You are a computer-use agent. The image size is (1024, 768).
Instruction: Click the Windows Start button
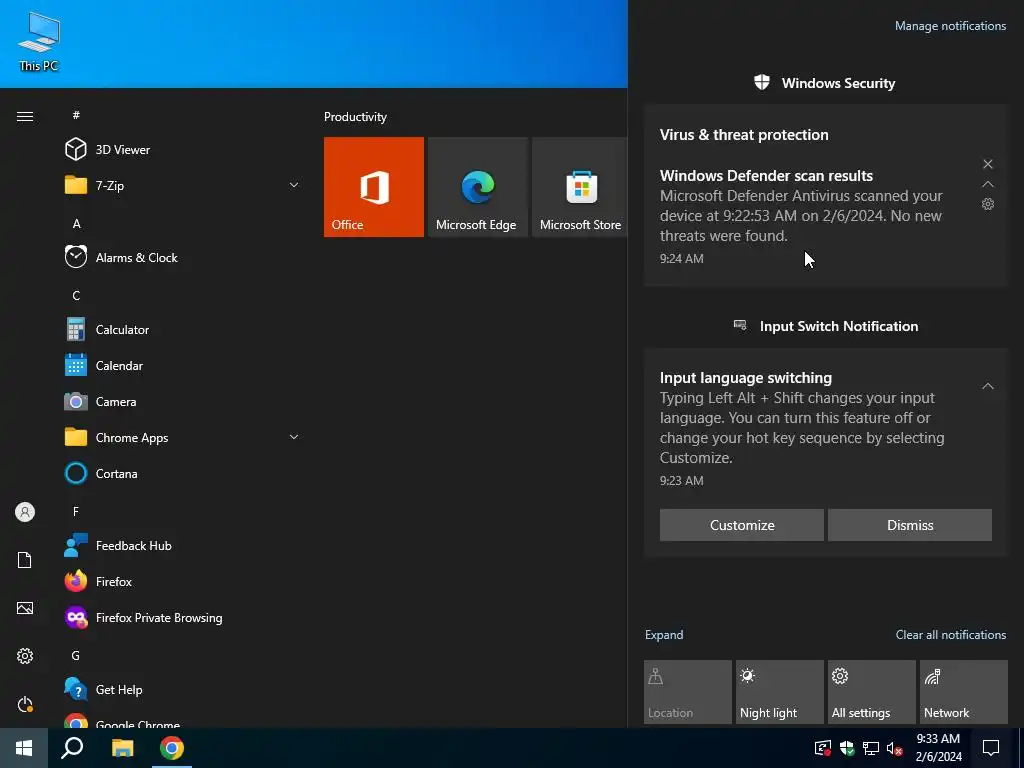24,748
